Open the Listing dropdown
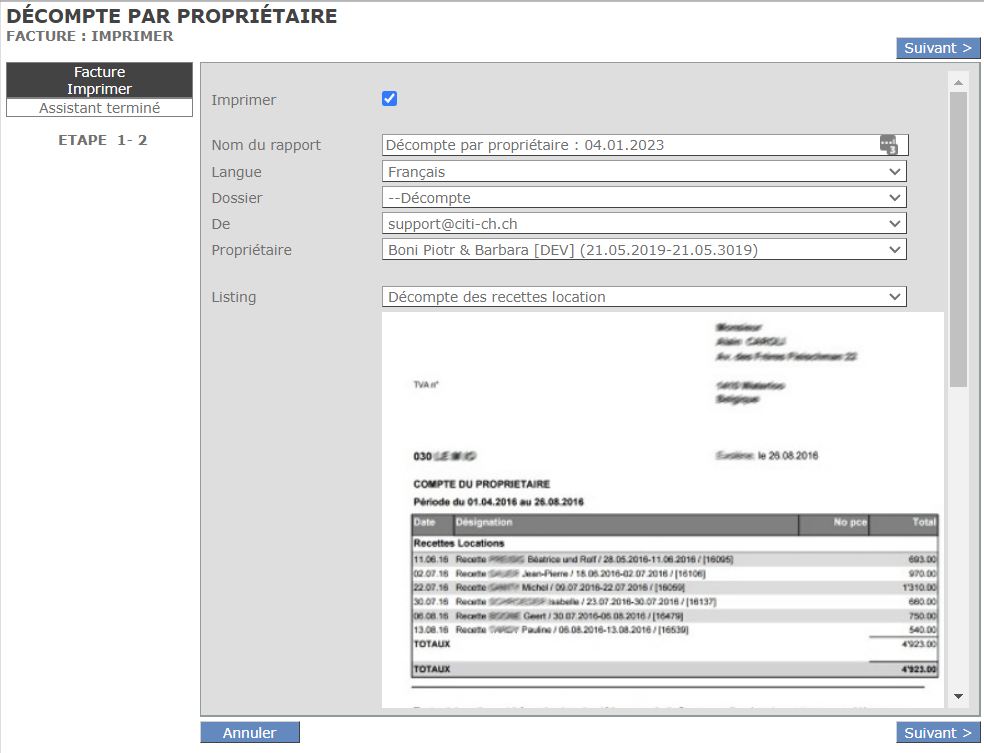The height and width of the screenshot is (753, 984). [x=644, y=297]
